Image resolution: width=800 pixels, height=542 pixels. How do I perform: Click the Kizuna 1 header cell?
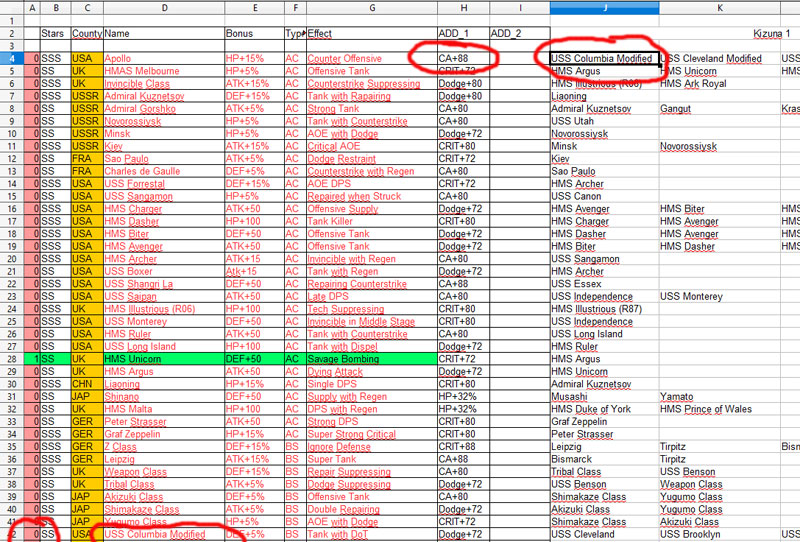click(770, 34)
